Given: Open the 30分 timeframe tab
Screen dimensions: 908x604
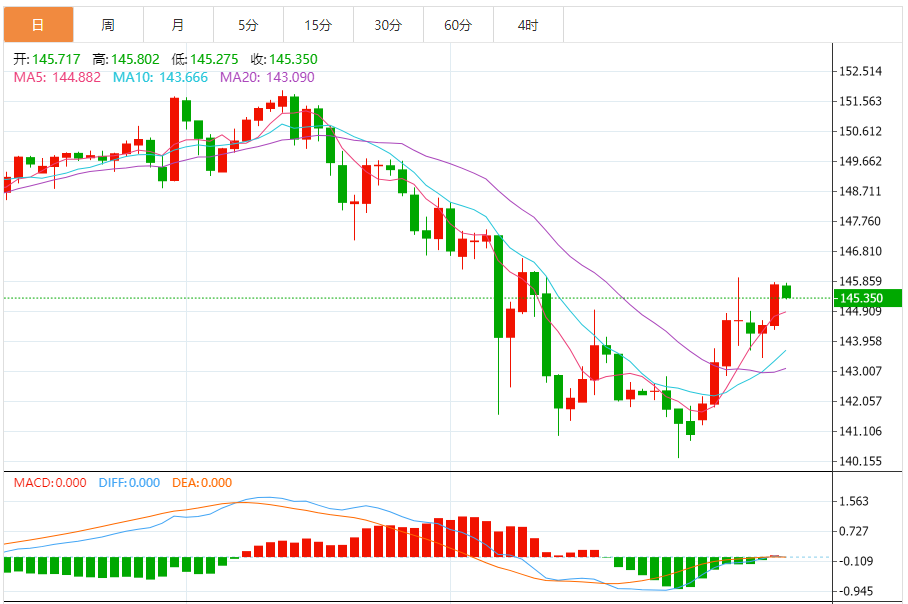Looking at the screenshot, I should click(389, 25).
